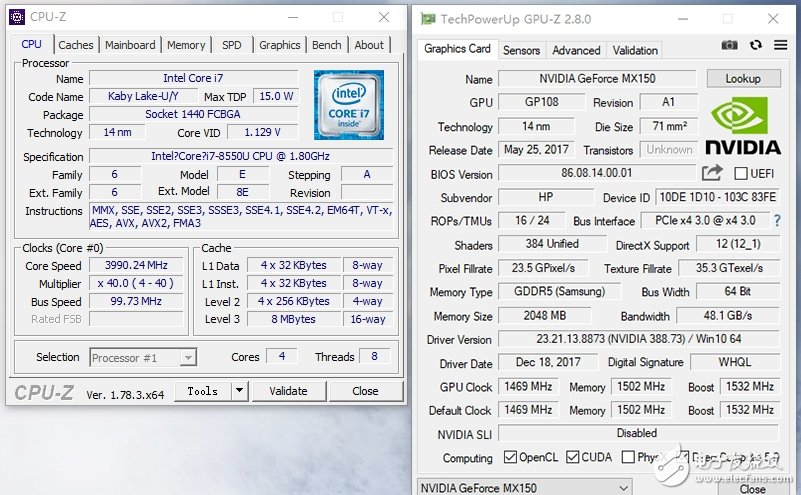Click the NVIDIA SLI value Disabled
This screenshot has height=495, width=801.
(639, 433)
